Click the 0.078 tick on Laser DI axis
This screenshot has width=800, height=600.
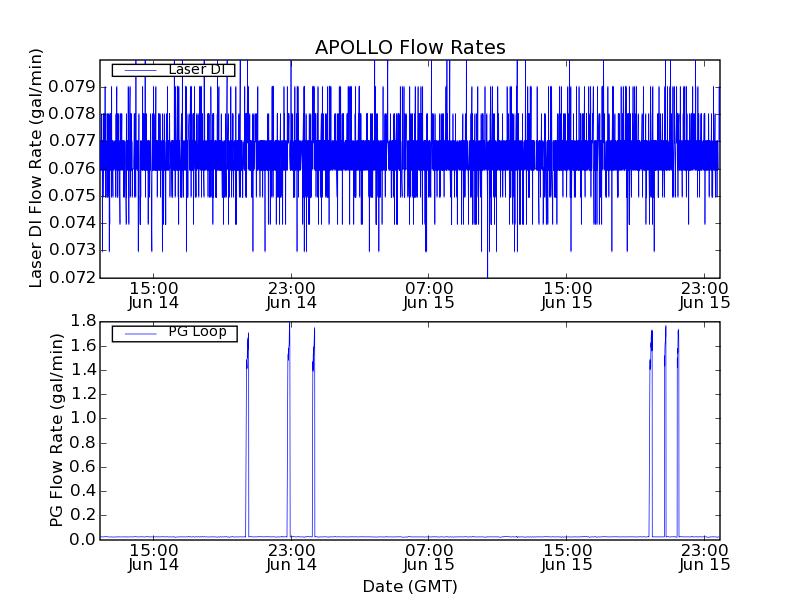click(x=72, y=114)
